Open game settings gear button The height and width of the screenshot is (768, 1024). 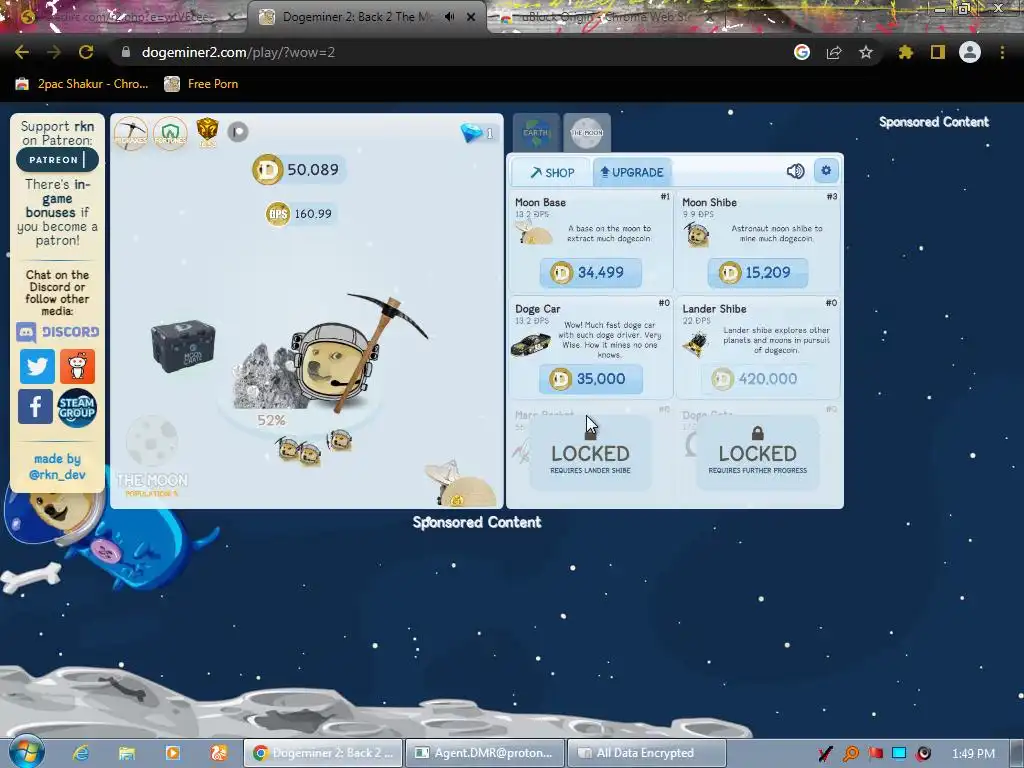pyautogui.click(x=826, y=171)
